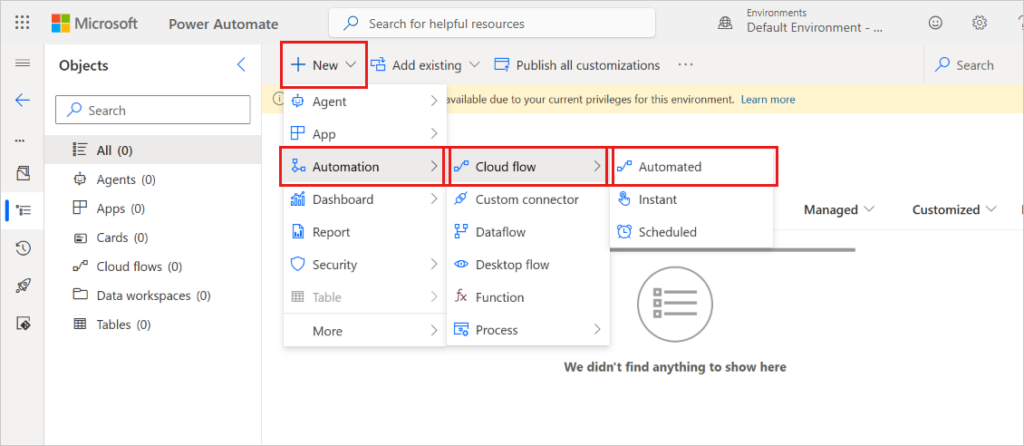Click the hamburger navigation menu icon
The image size is (1024, 446).
(22, 63)
